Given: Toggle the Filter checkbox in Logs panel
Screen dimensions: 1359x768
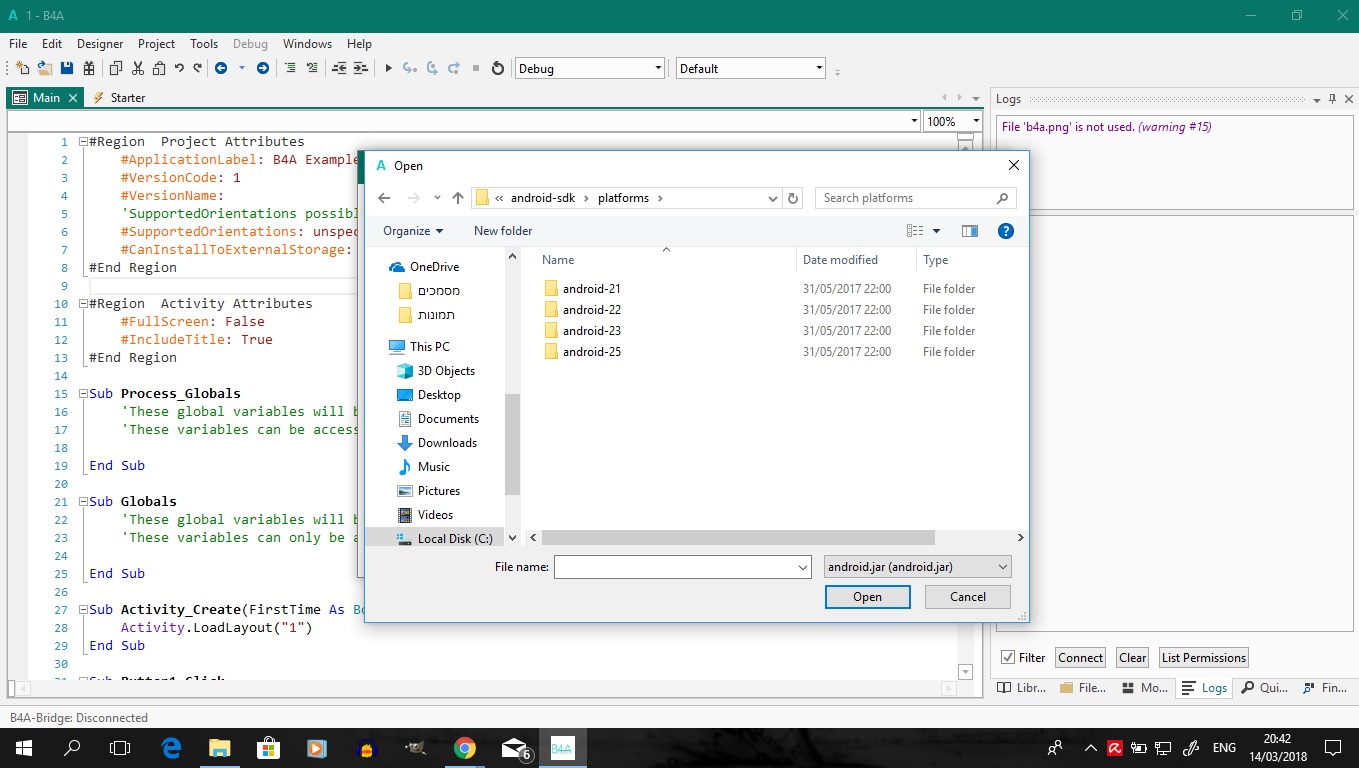Looking at the screenshot, I should 1008,657.
